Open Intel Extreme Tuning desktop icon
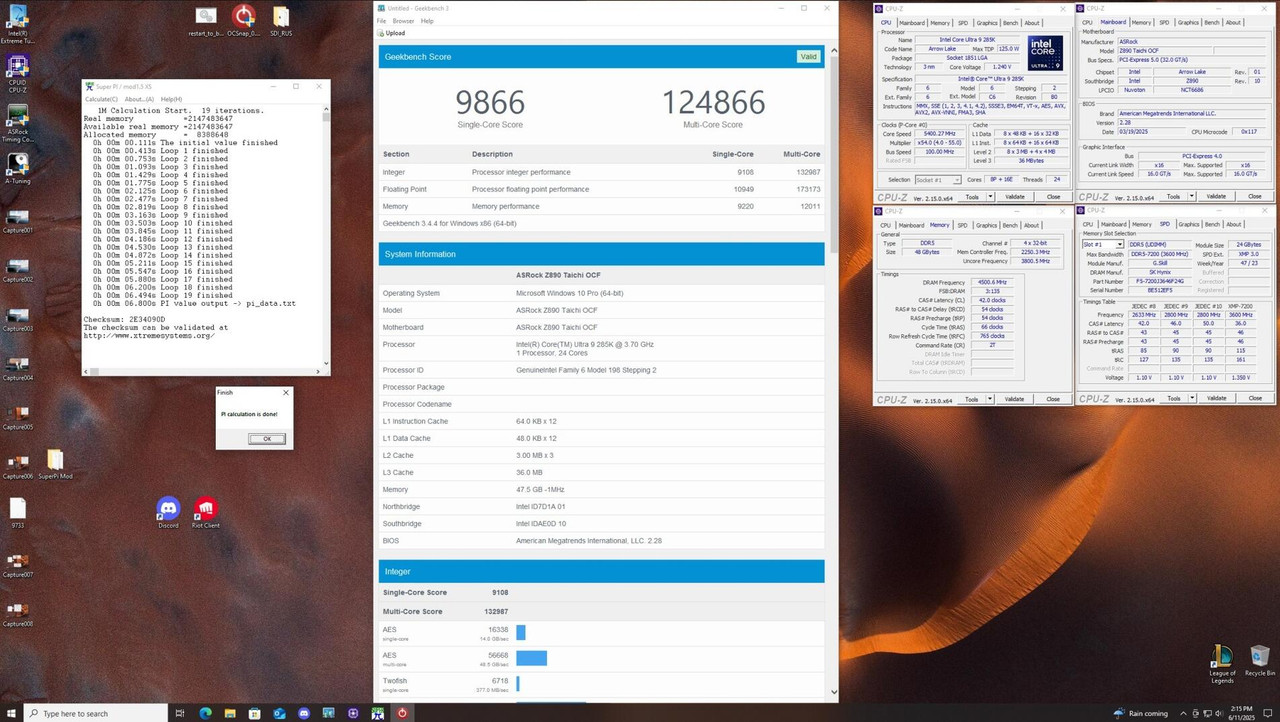The image size is (1280, 722). [x=17, y=24]
